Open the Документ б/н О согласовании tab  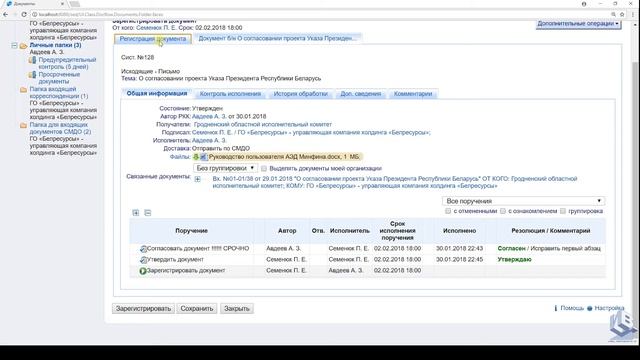pos(277,38)
